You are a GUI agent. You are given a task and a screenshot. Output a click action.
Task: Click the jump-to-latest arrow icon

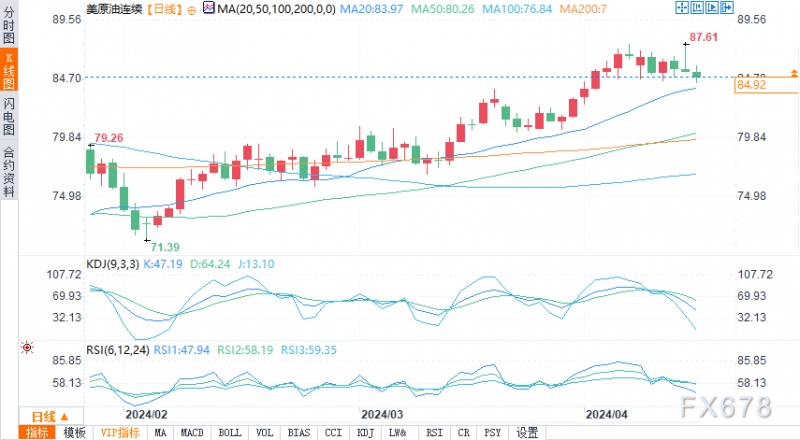pos(727,7)
